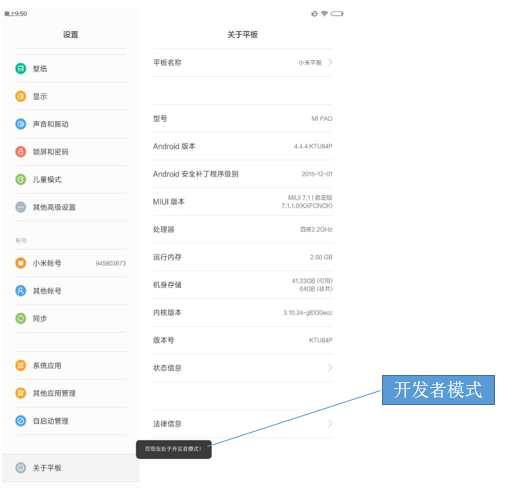Tap the 3.10.24 kernel version value

coord(308,312)
